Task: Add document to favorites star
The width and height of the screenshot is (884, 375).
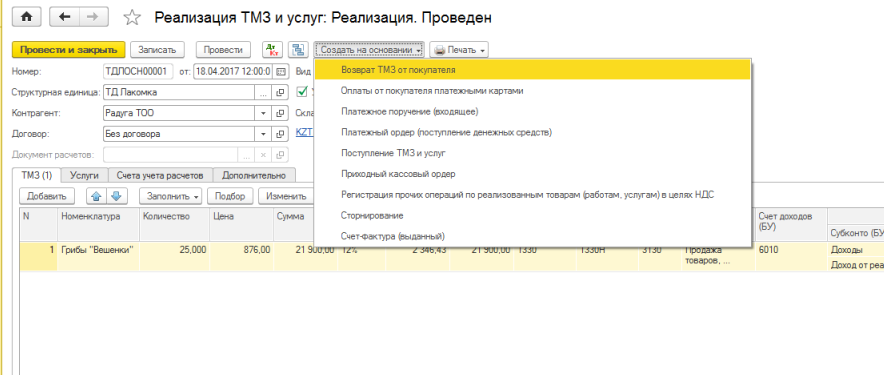Action: click(132, 18)
